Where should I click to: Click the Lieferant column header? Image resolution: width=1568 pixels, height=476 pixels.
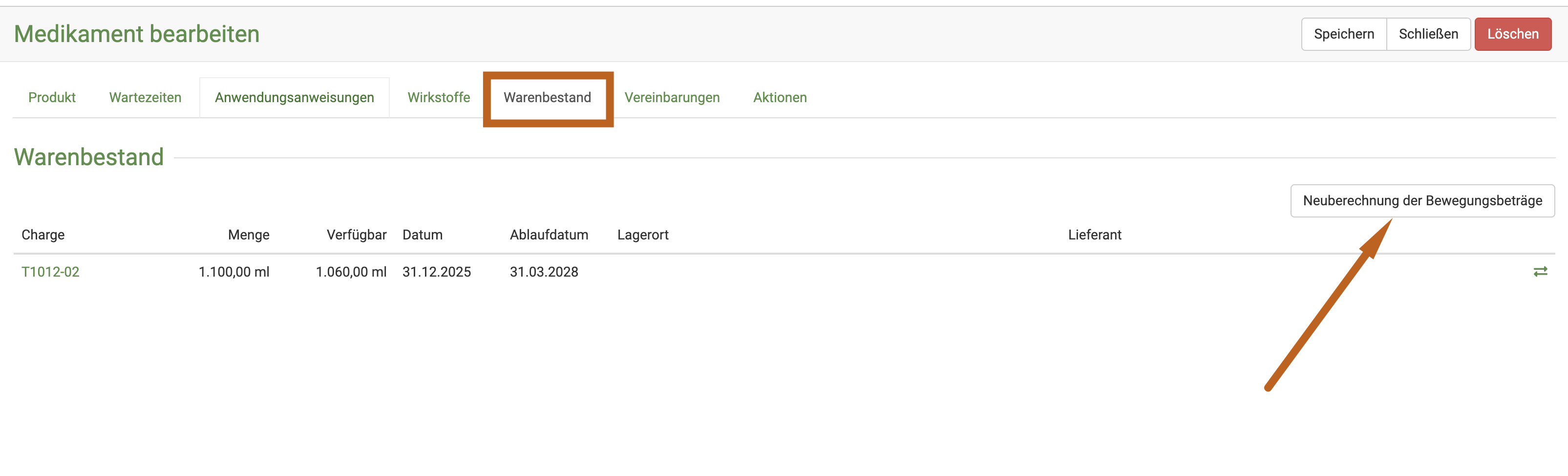pyautogui.click(x=1094, y=235)
